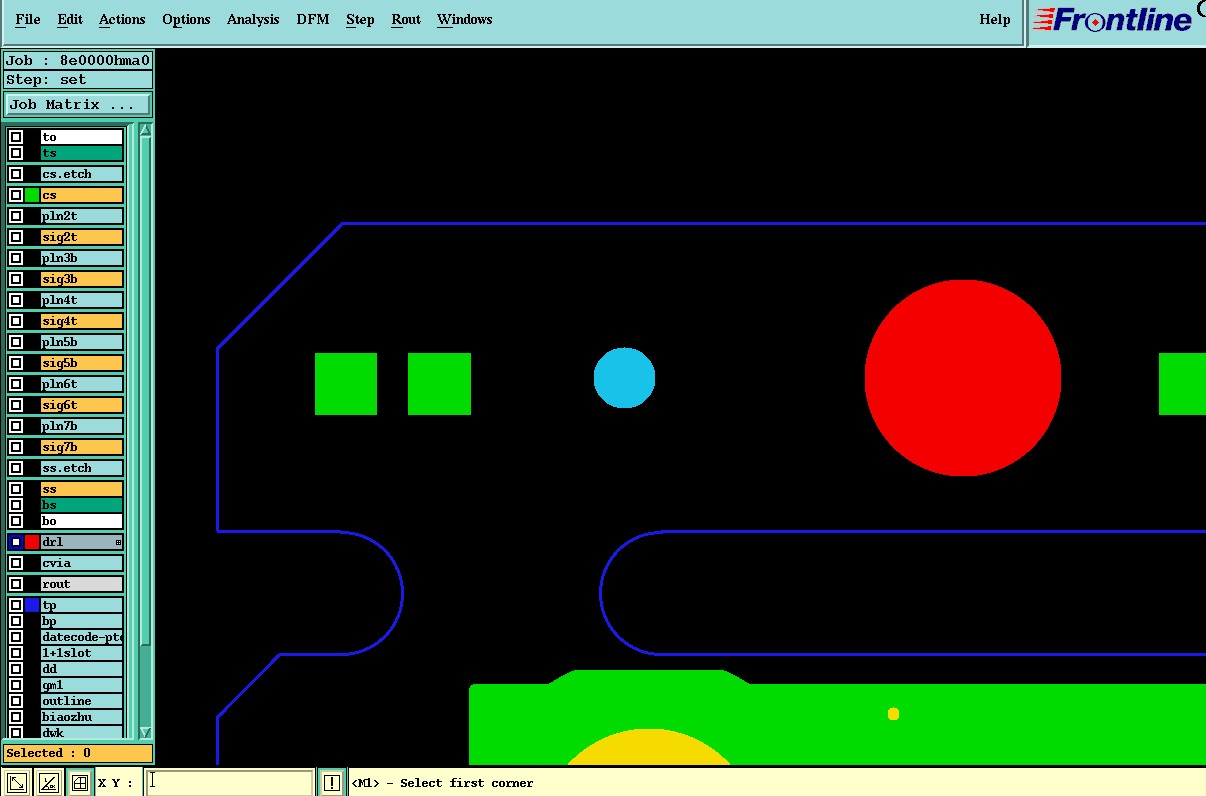Click the Selected : 0 status field

pyautogui.click(x=78, y=753)
